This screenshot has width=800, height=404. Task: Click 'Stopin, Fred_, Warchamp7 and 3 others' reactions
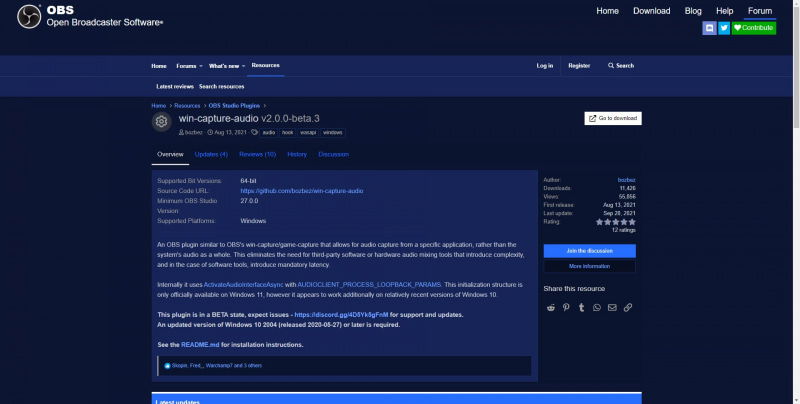coord(217,366)
